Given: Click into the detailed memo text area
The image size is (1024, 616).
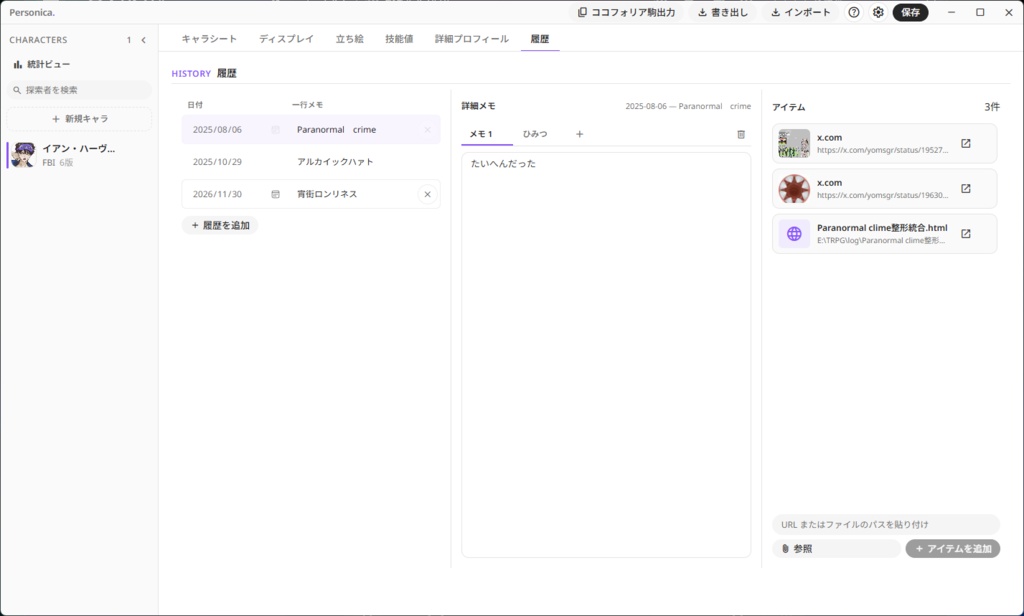Looking at the screenshot, I should tap(606, 355).
